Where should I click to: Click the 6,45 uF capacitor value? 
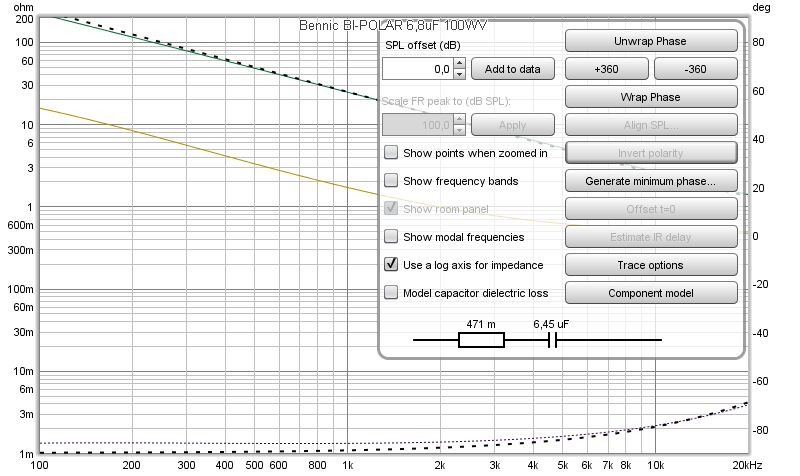pyautogui.click(x=551, y=324)
